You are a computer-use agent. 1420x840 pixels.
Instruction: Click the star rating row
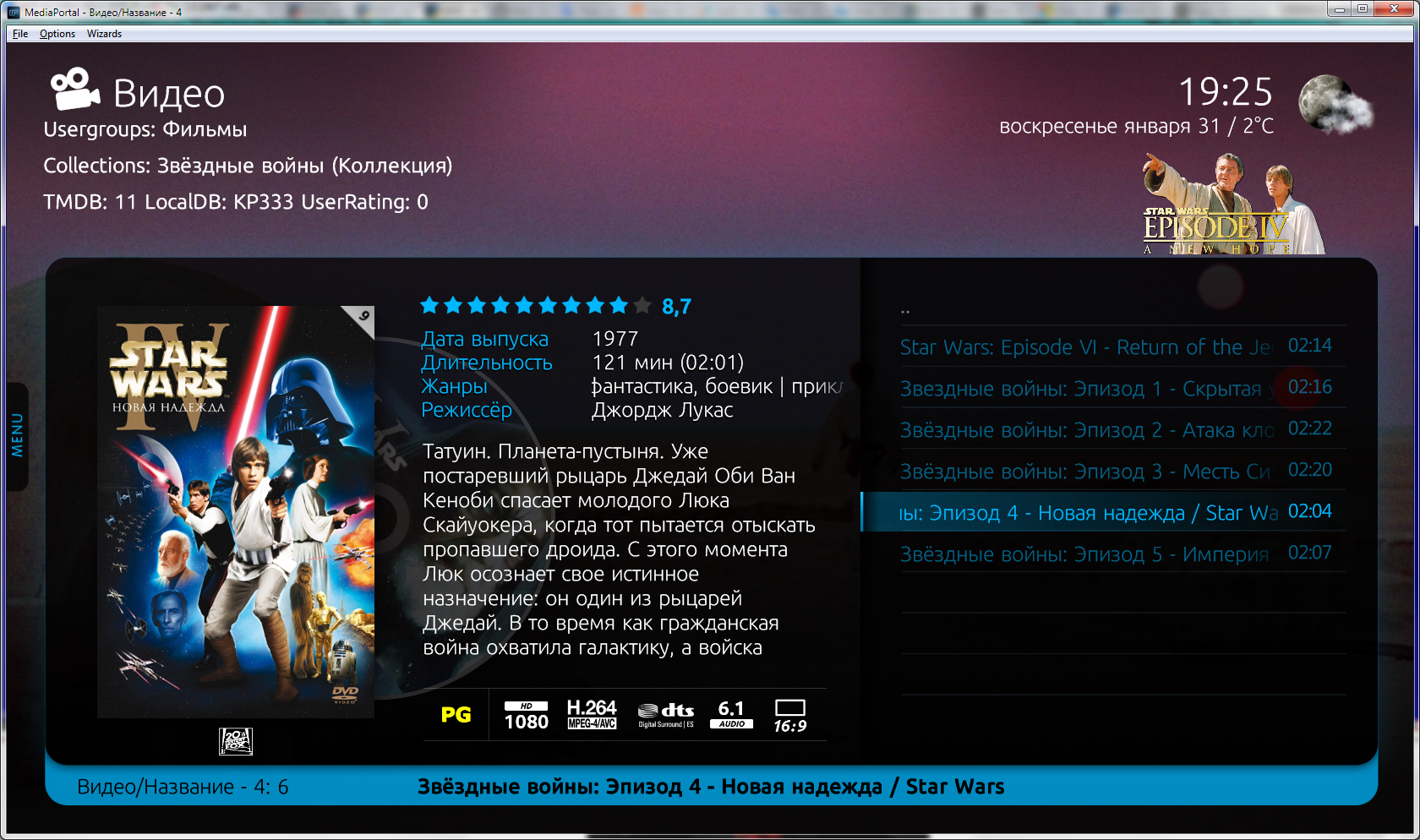pyautogui.click(x=536, y=305)
